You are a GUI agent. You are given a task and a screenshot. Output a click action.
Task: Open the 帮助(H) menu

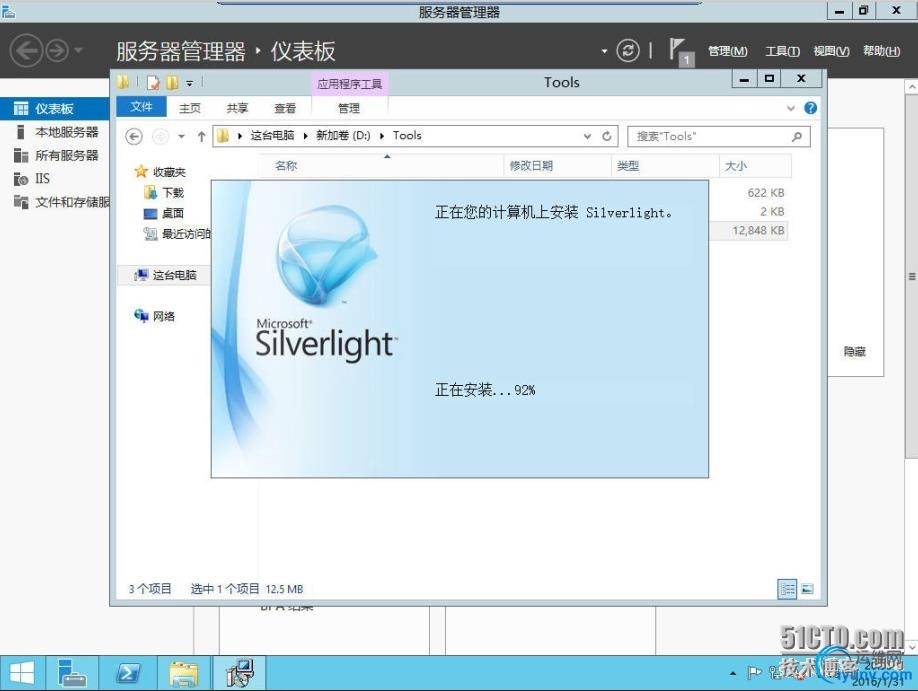882,52
